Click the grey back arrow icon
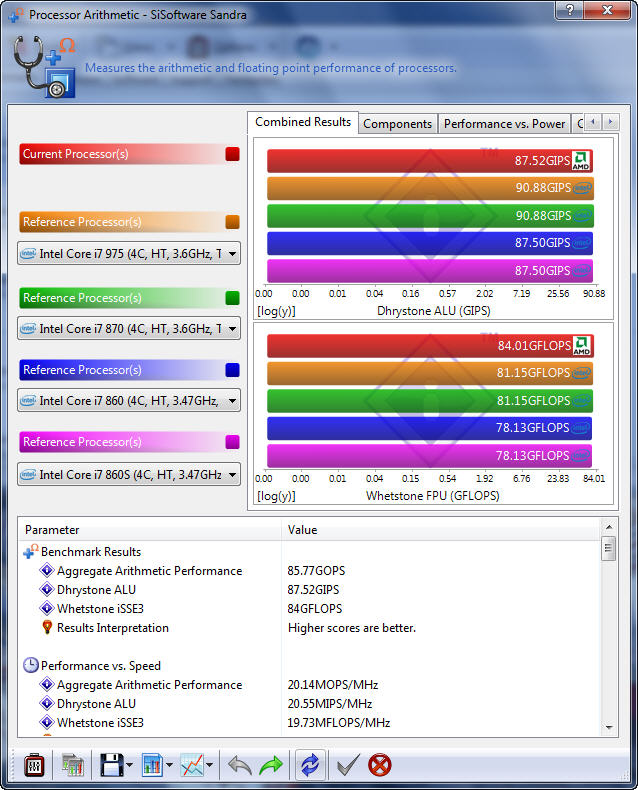The height and width of the screenshot is (790, 638). (x=240, y=765)
